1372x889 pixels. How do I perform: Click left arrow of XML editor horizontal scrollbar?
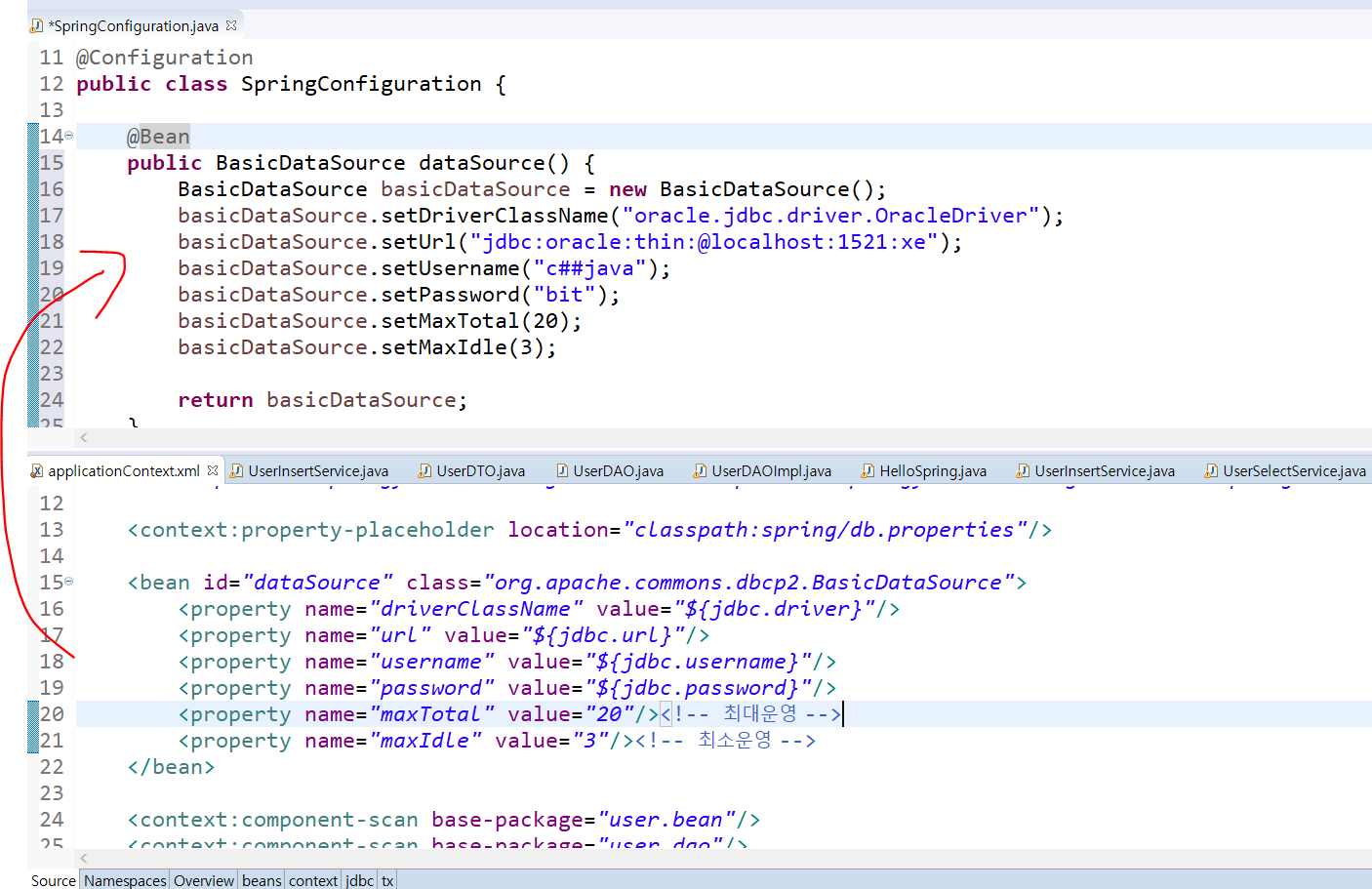click(84, 859)
